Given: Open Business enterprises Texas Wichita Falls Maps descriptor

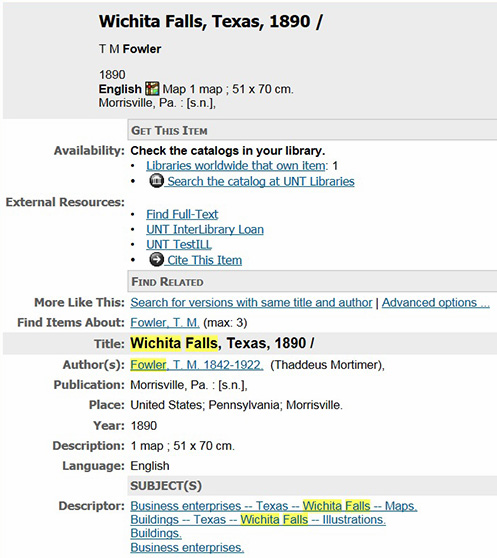Looking at the screenshot, I should pyautogui.click(x=274, y=506).
